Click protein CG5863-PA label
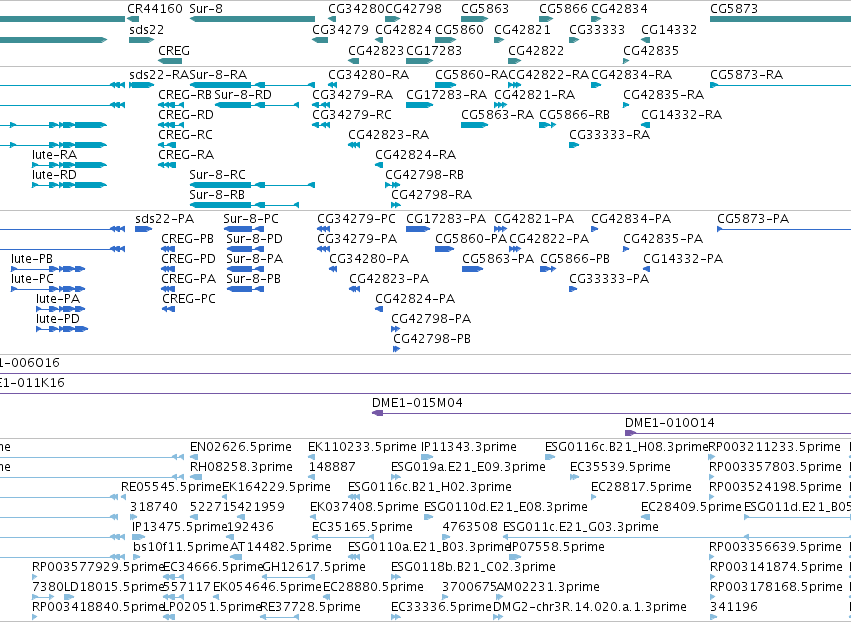Viewport: 851px width, 622px height. coord(498,259)
